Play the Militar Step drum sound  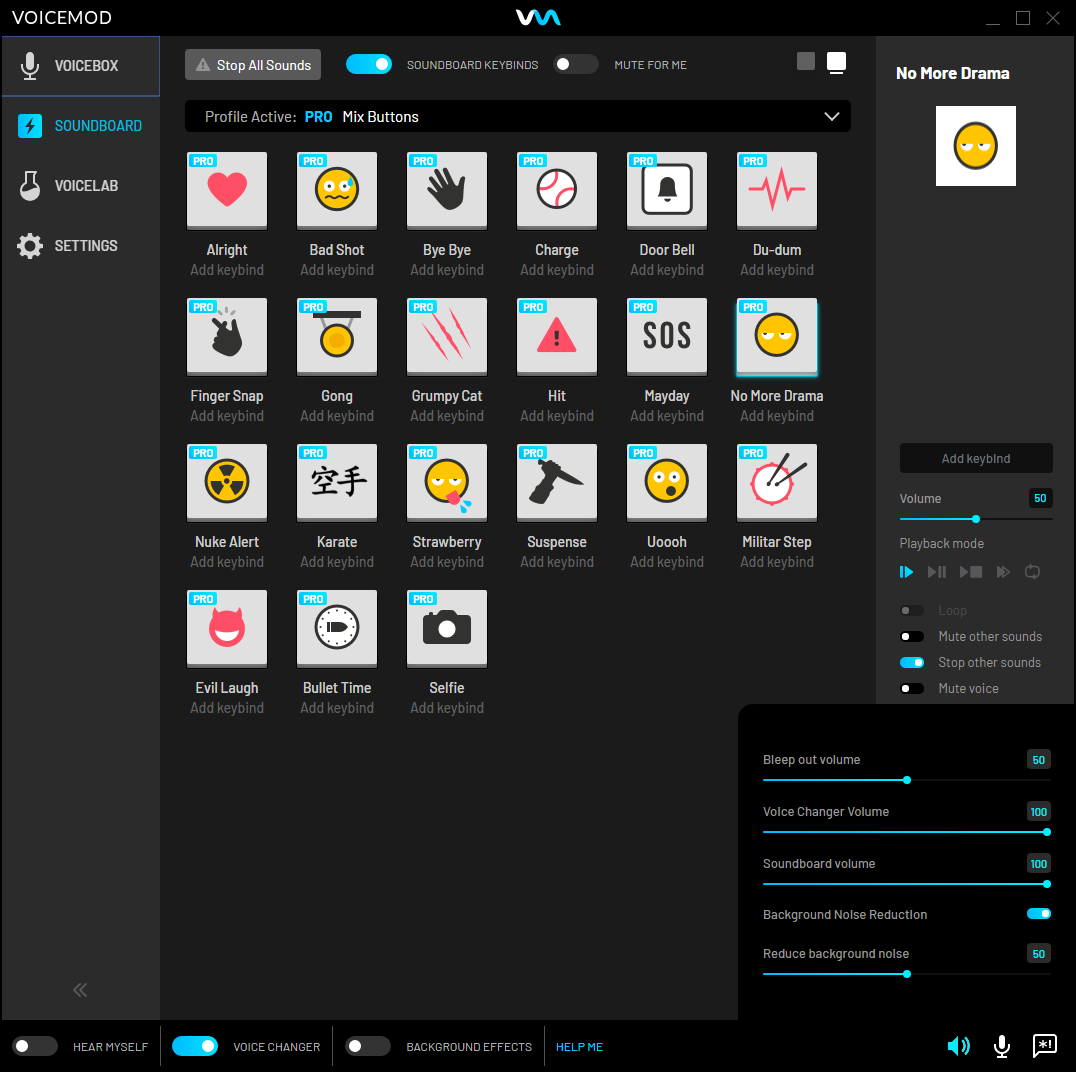pos(777,482)
